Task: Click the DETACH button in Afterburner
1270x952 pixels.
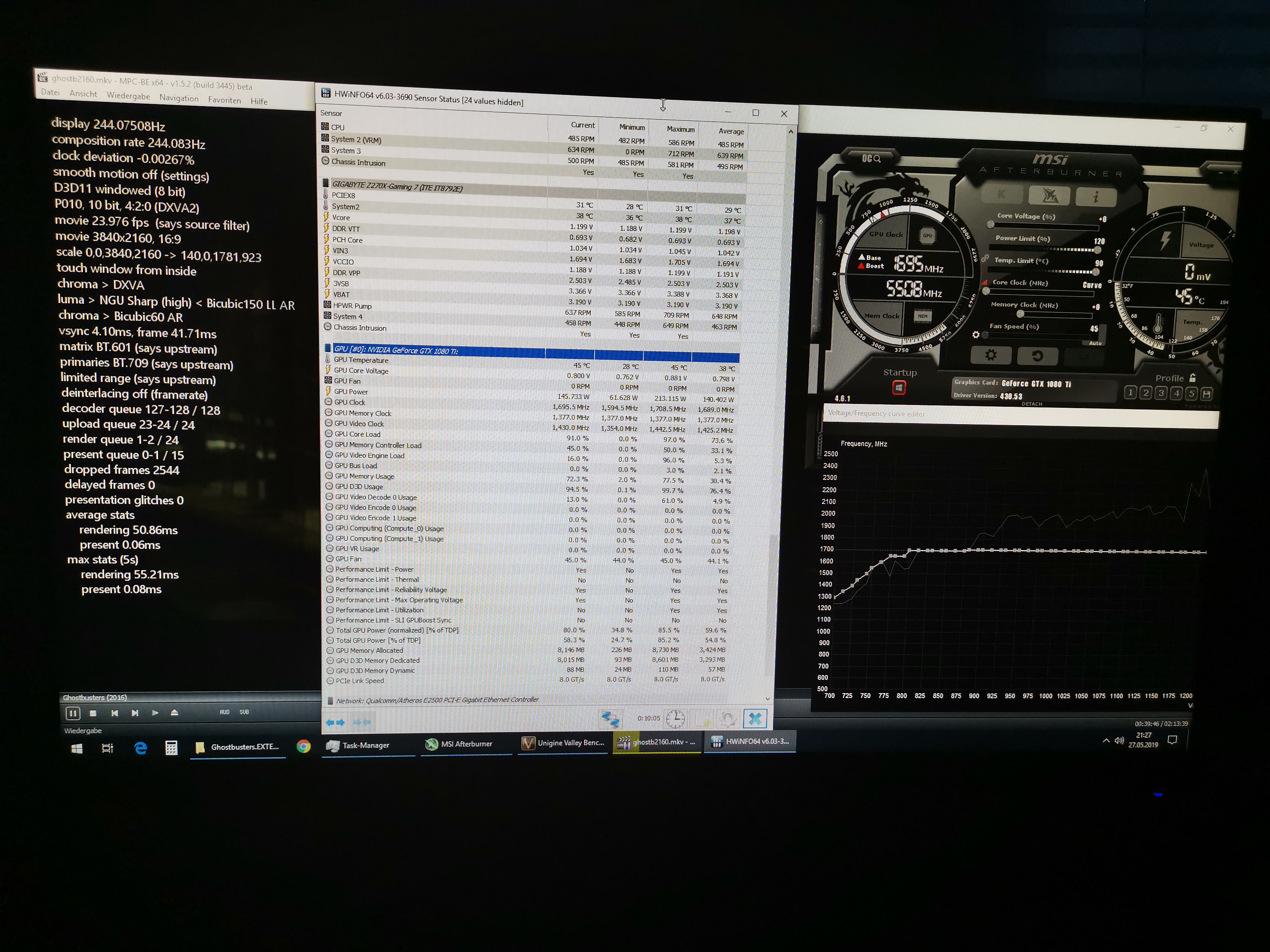Action: [1032, 404]
